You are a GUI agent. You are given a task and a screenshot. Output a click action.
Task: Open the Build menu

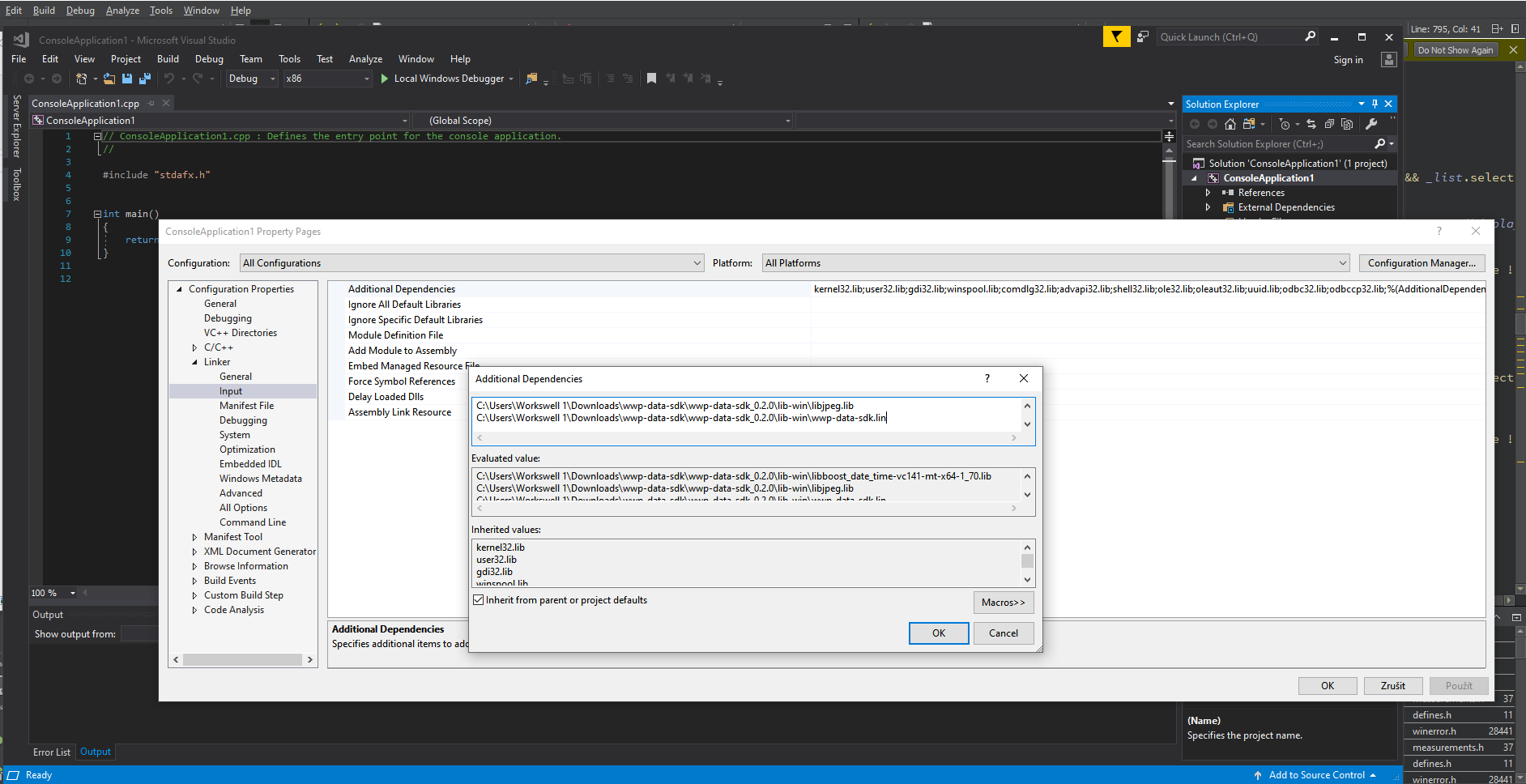pos(168,59)
